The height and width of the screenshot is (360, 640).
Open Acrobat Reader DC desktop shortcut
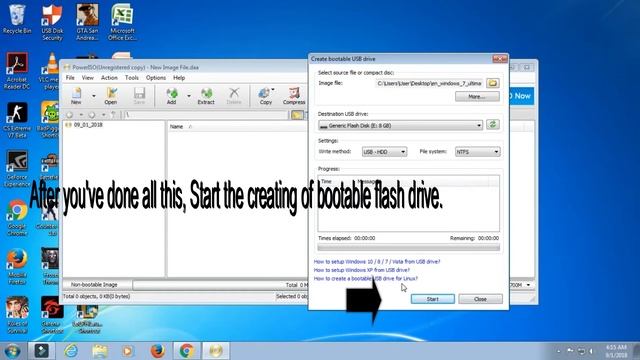17,71
